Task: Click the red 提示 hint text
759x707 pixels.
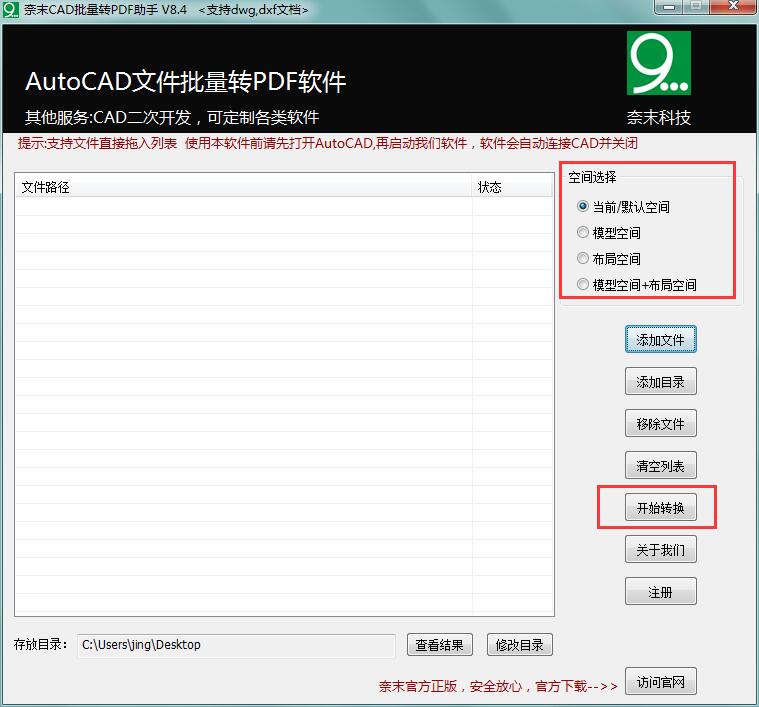Action: [328, 143]
